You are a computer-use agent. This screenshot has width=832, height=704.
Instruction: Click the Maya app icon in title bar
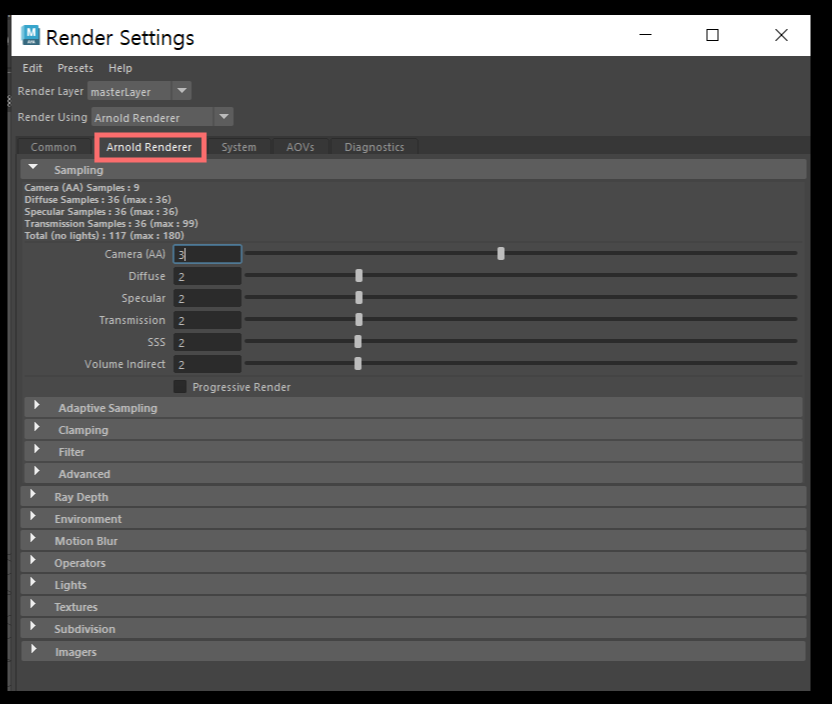click(31, 36)
